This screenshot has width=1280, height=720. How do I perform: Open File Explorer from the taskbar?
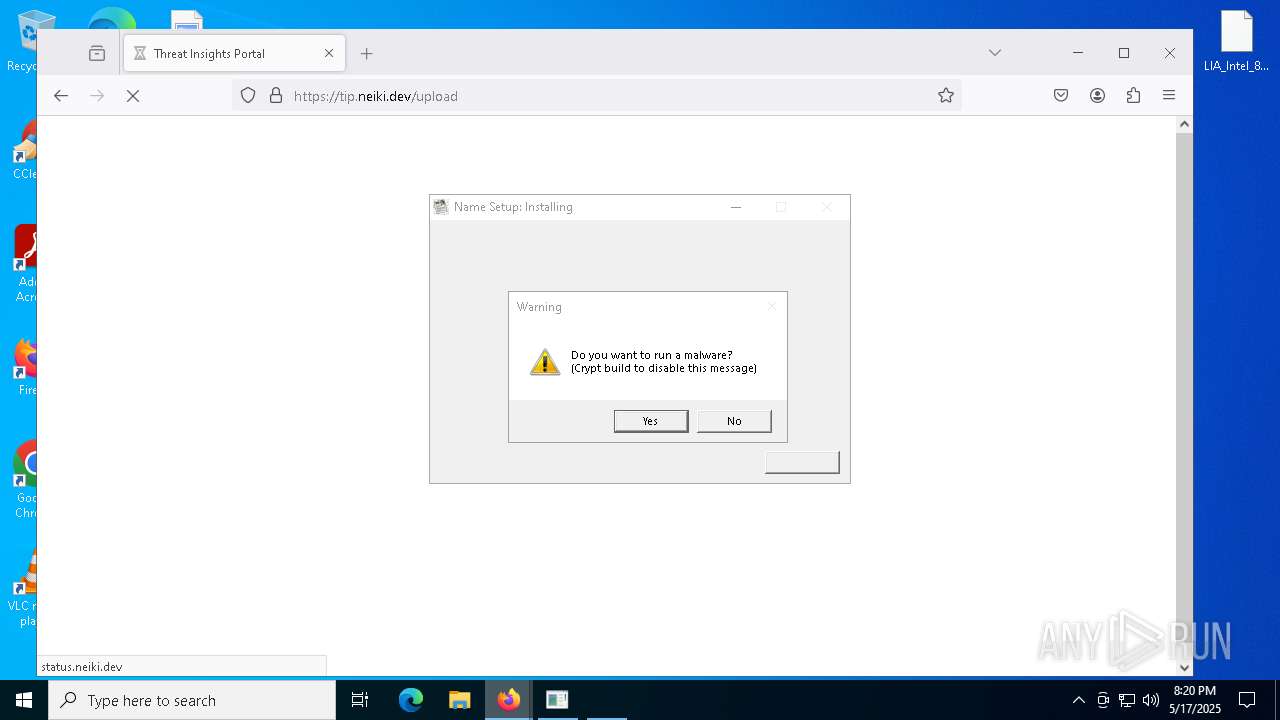pyautogui.click(x=459, y=700)
